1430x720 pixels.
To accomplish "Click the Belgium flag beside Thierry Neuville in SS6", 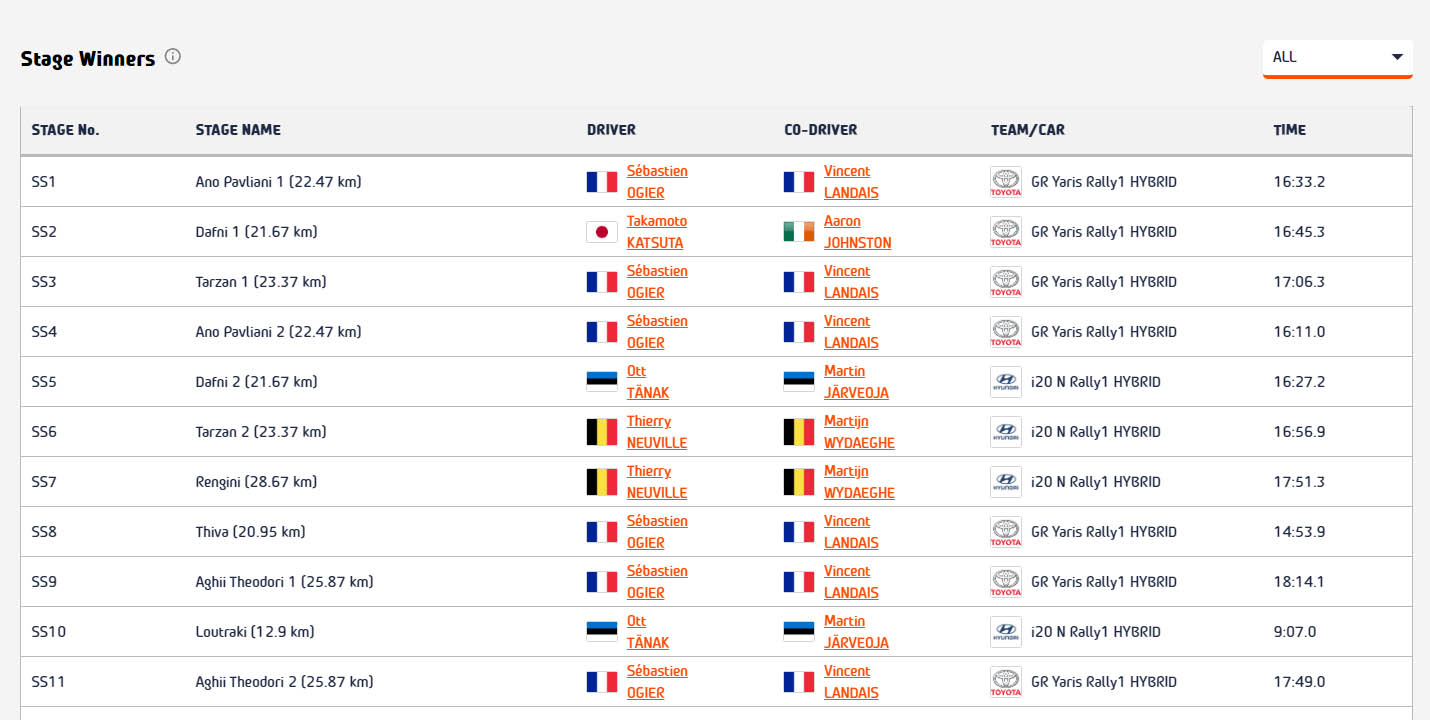I will [x=602, y=432].
